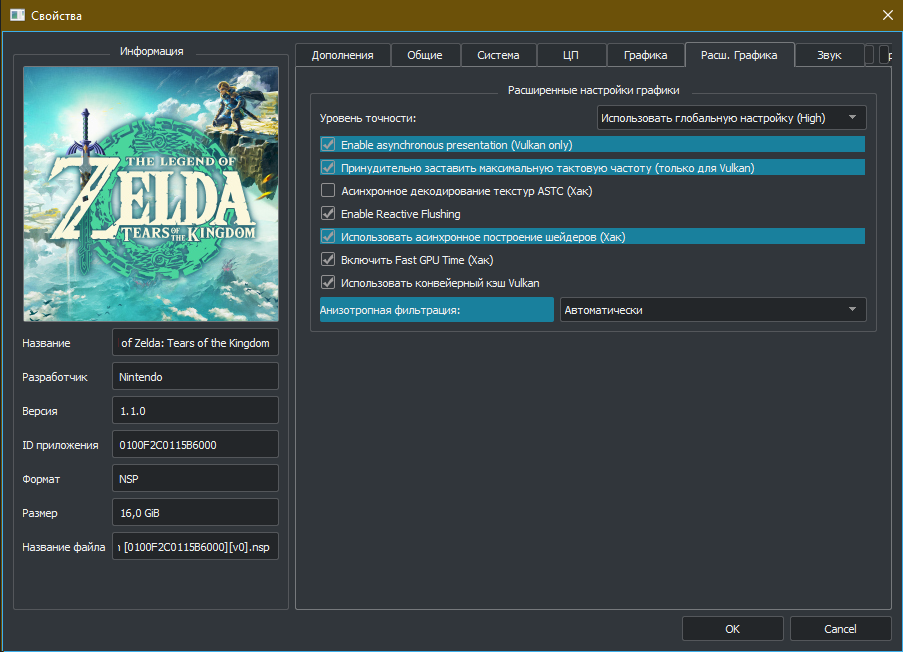
Task: Click the Информация group title
Action: coord(151,51)
